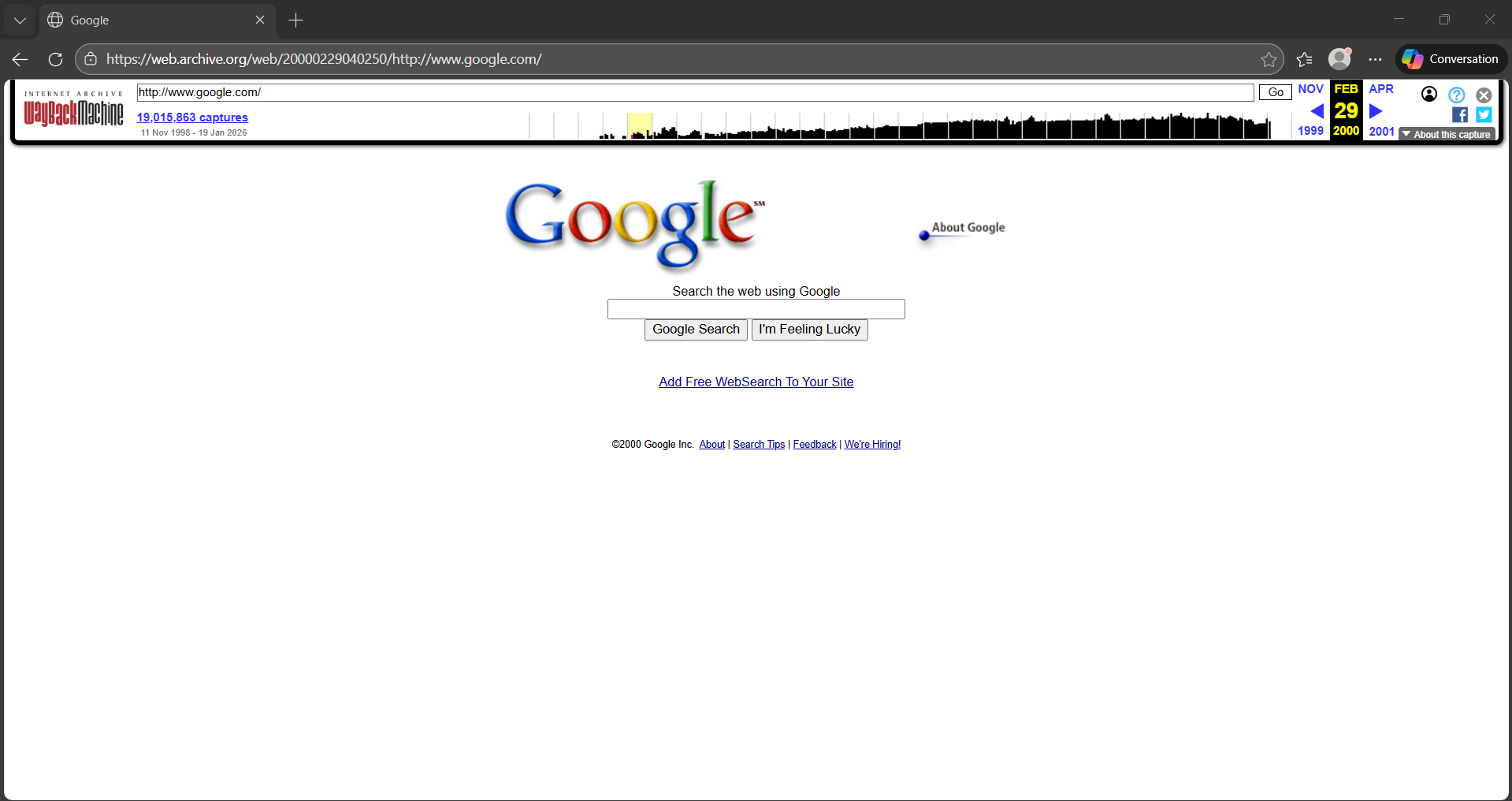Click the highlighted year in capture timeline
The width and height of the screenshot is (1512, 801).
tap(639, 126)
